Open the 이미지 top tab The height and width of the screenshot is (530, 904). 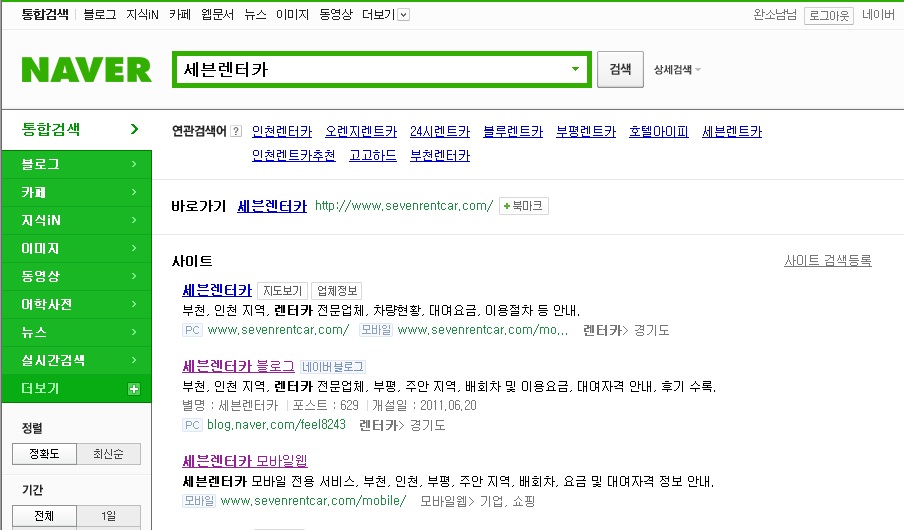(x=292, y=14)
